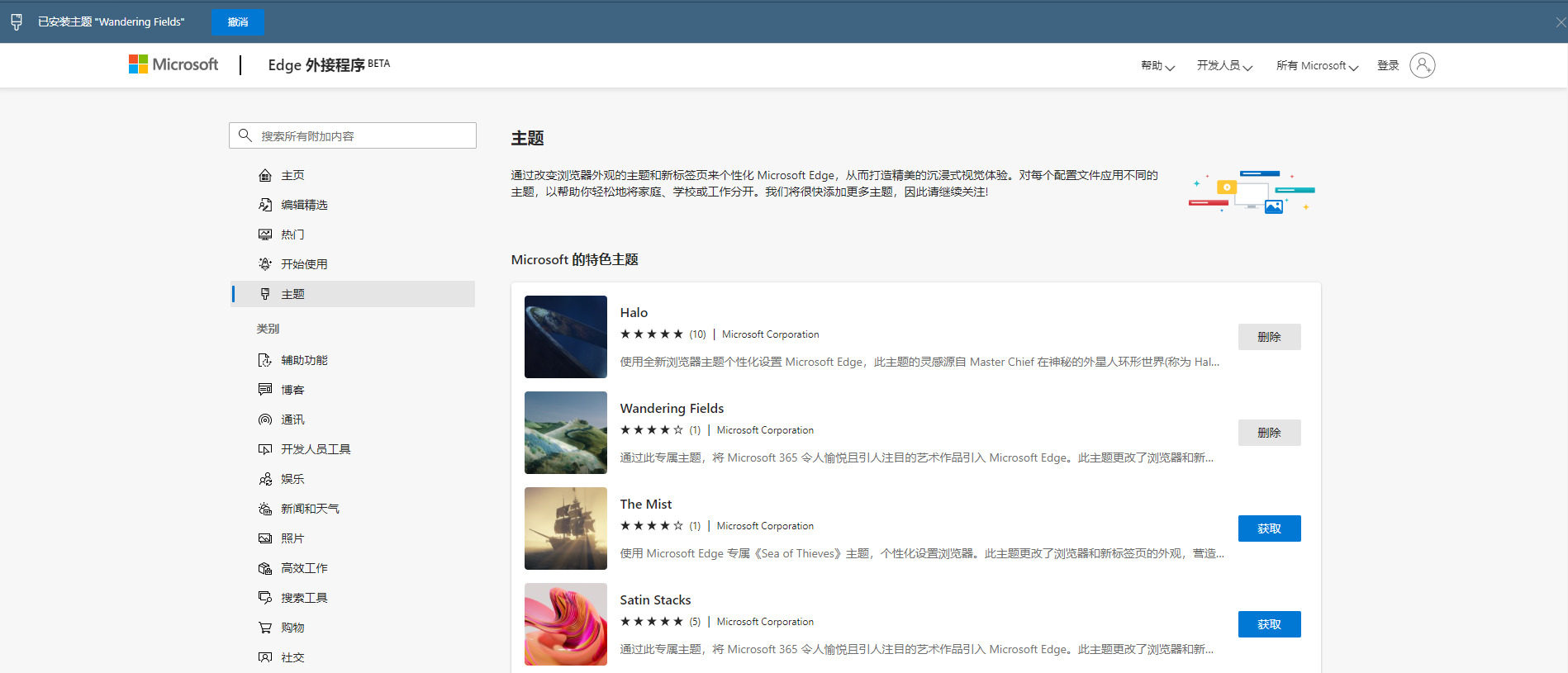Select the 主题 sidebar item
The image size is (1568, 673).
pyautogui.click(x=353, y=294)
